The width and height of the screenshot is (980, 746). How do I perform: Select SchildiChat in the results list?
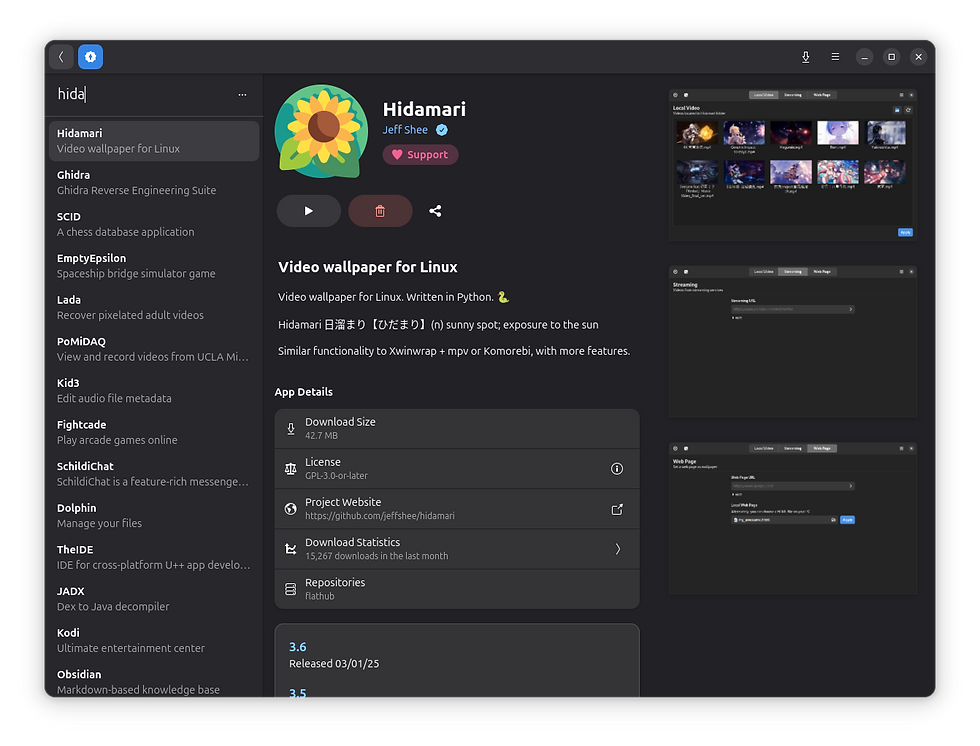point(154,474)
